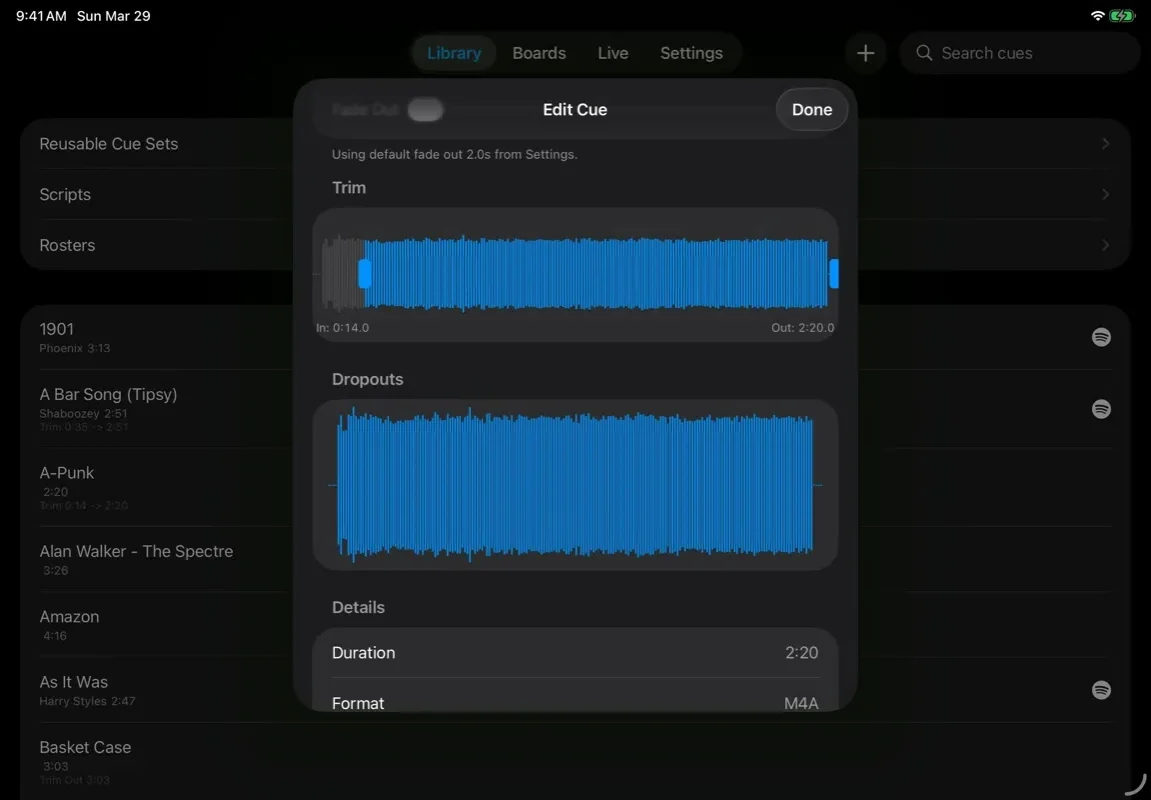Tap the Spotify icon next to As It Was
The width and height of the screenshot is (1151, 800).
1101,690
